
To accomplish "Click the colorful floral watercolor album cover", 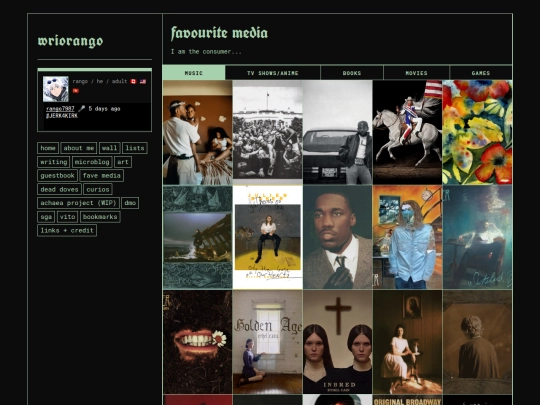I will click(477, 132).
